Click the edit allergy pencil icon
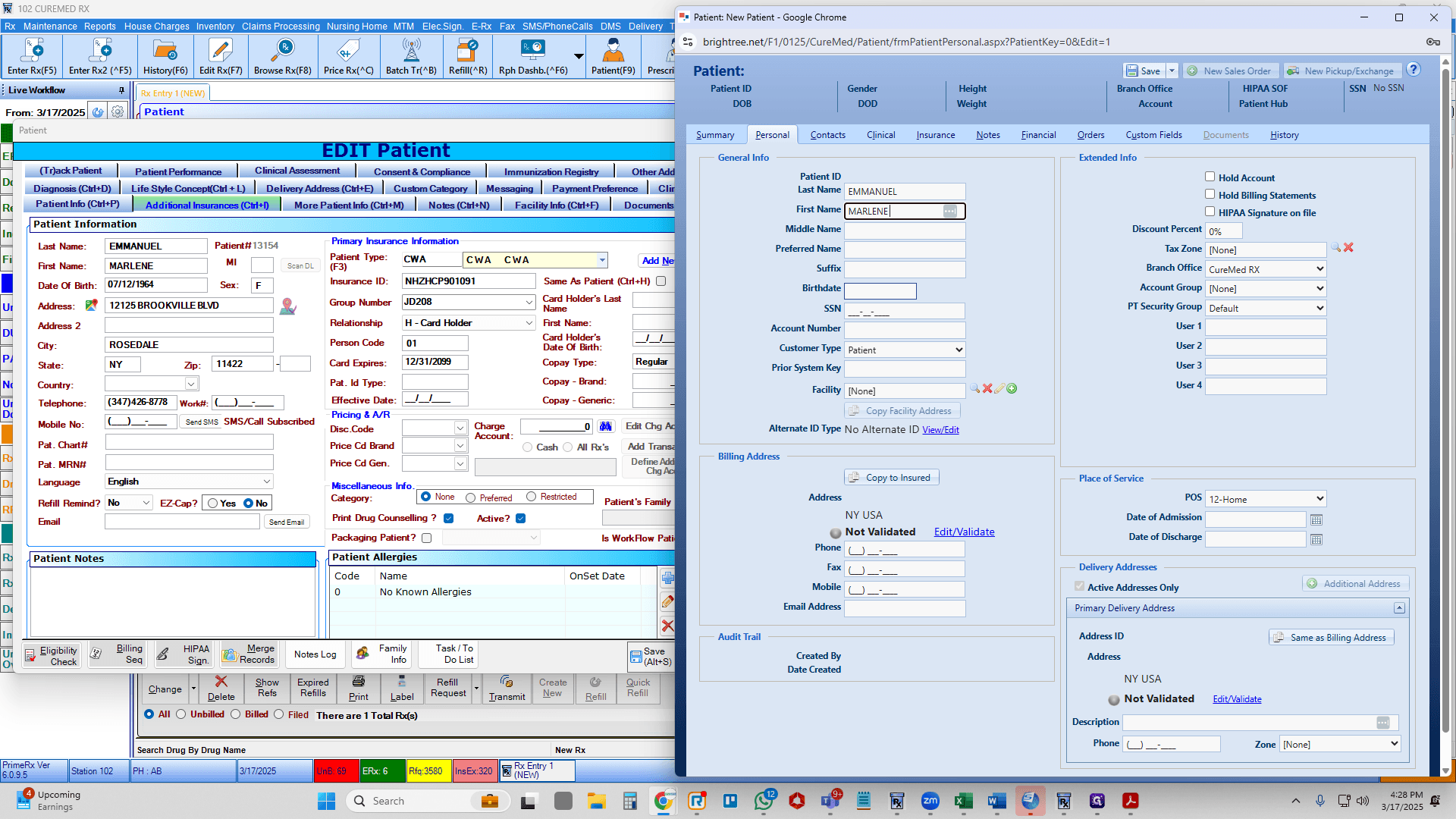1456x819 pixels. click(x=667, y=602)
